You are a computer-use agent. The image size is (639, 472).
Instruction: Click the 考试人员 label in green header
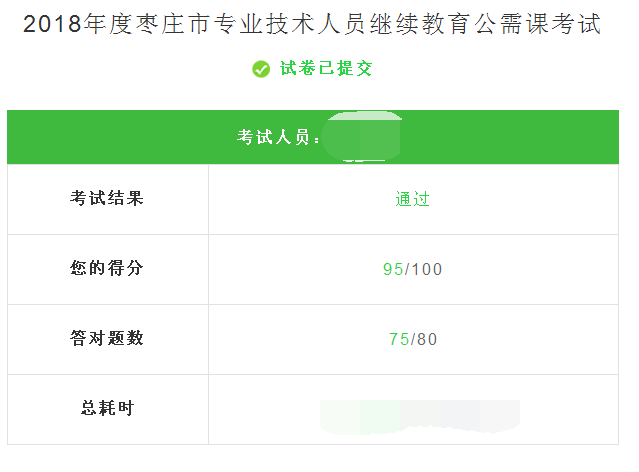coord(276,137)
